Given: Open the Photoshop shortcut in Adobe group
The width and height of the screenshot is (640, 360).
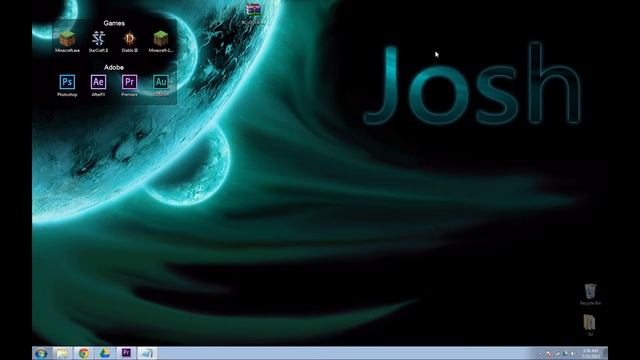Looking at the screenshot, I should click(x=67, y=85).
